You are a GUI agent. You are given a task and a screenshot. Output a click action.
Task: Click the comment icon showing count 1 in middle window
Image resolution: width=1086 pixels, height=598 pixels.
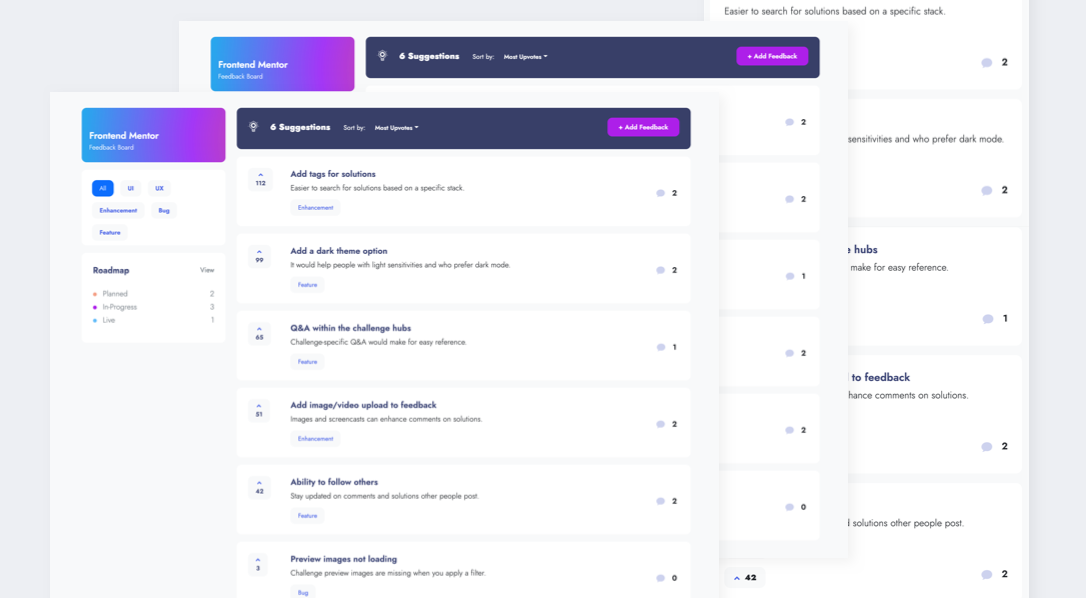(x=790, y=276)
